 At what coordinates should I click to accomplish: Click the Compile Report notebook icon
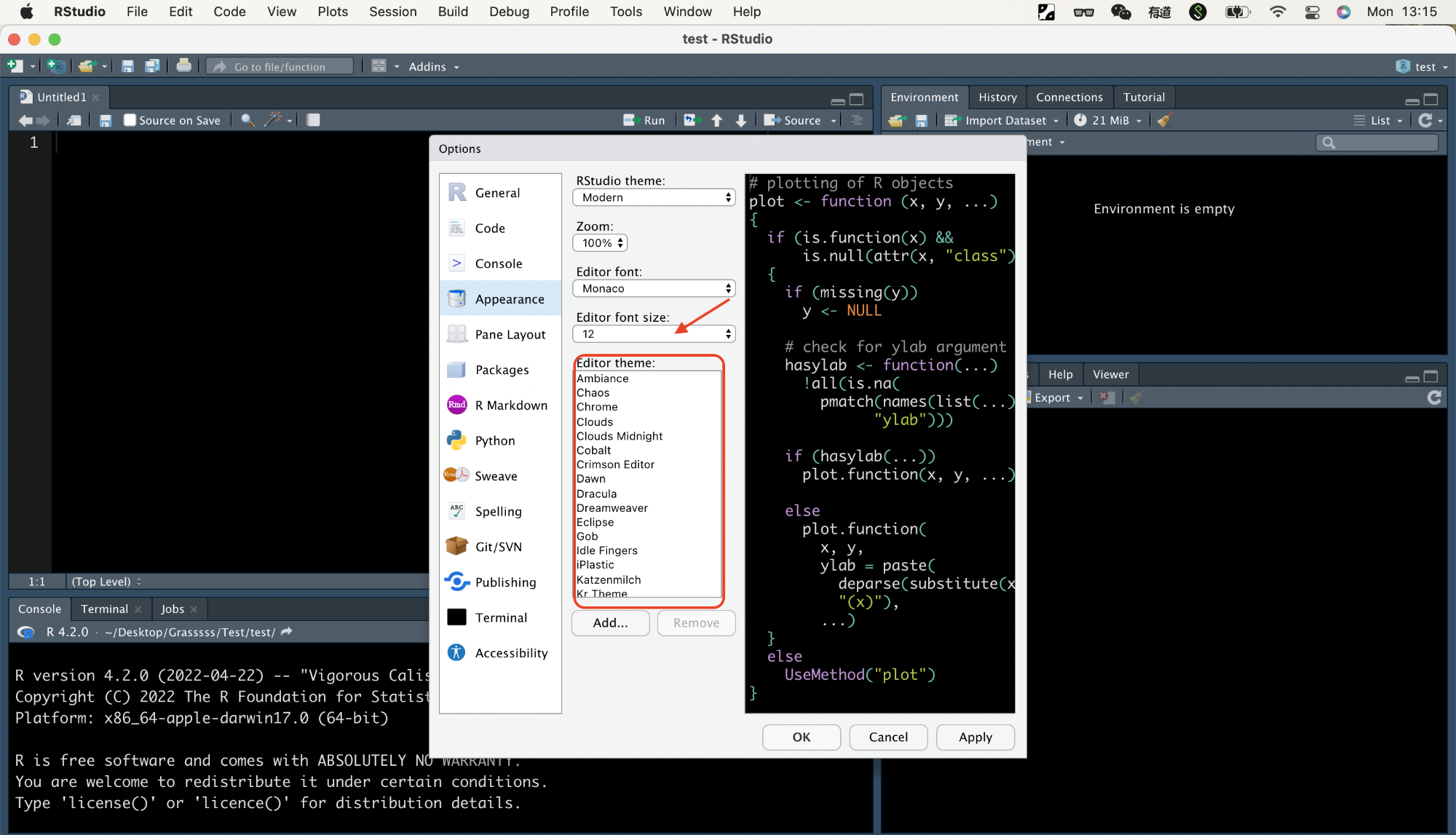tap(313, 120)
